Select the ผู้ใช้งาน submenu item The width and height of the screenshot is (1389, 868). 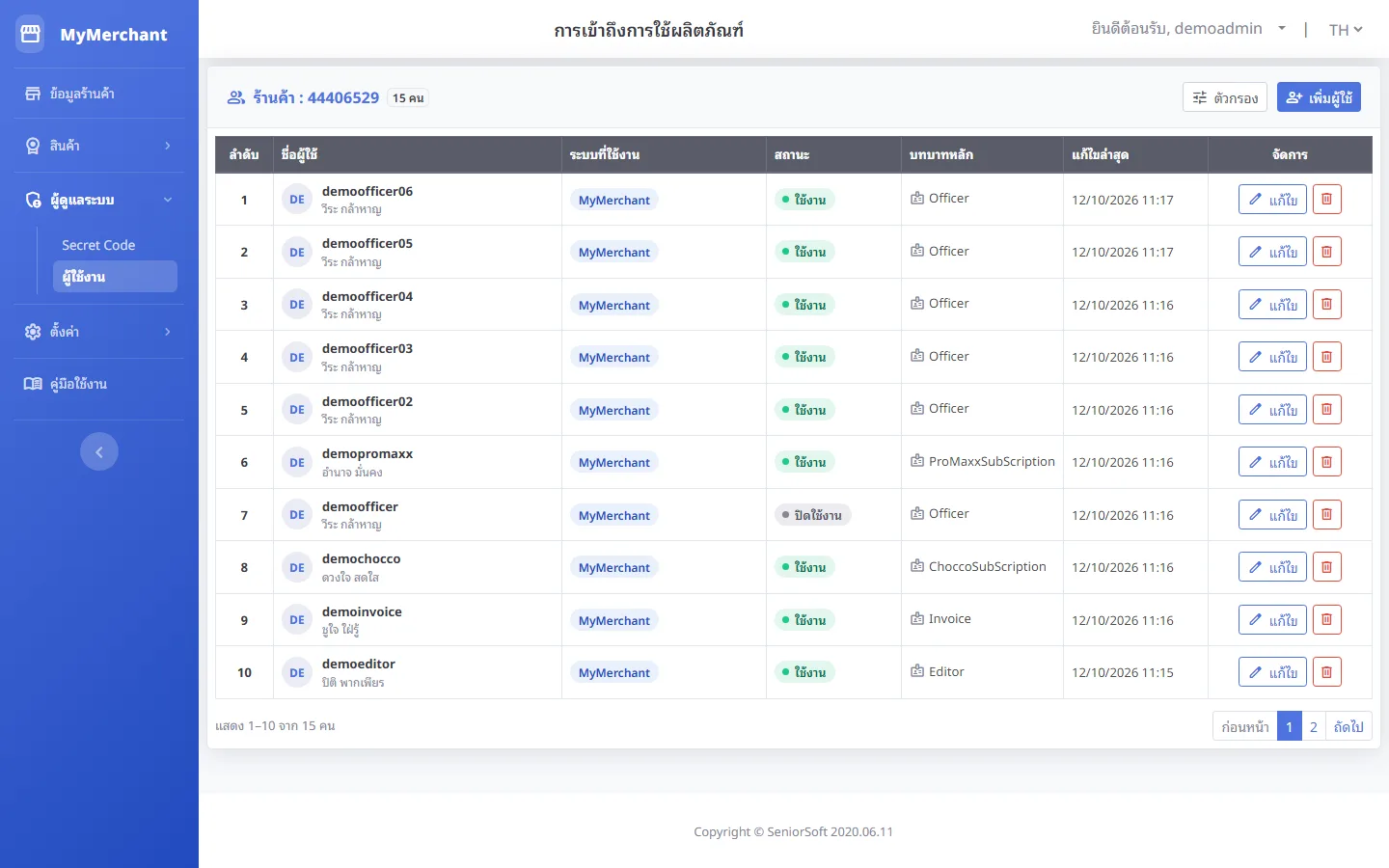116,277
